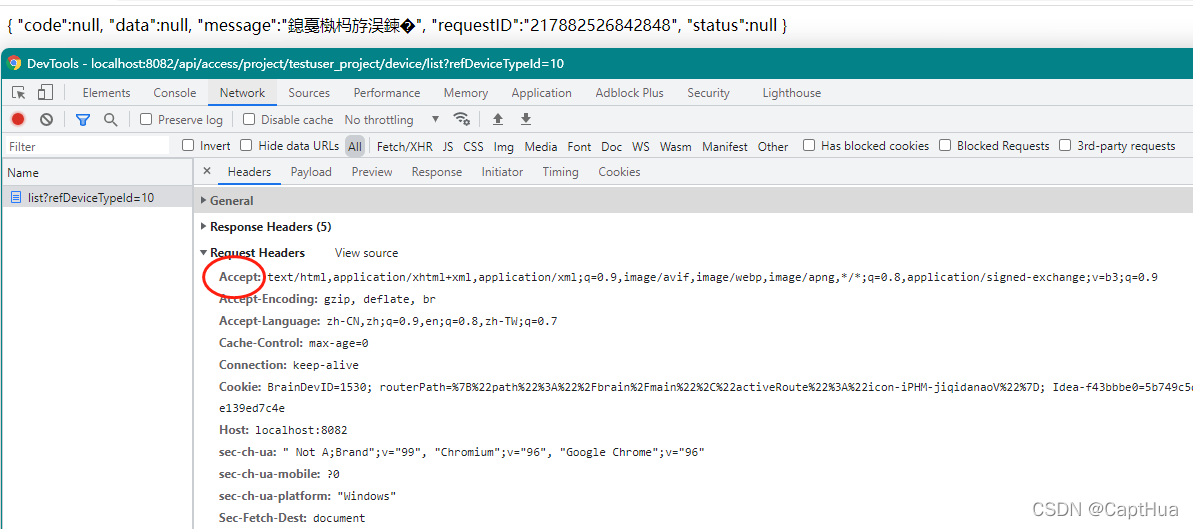Screen dimensions: 1193x529
Task: Switch to the Preview tab
Action: coord(372,172)
